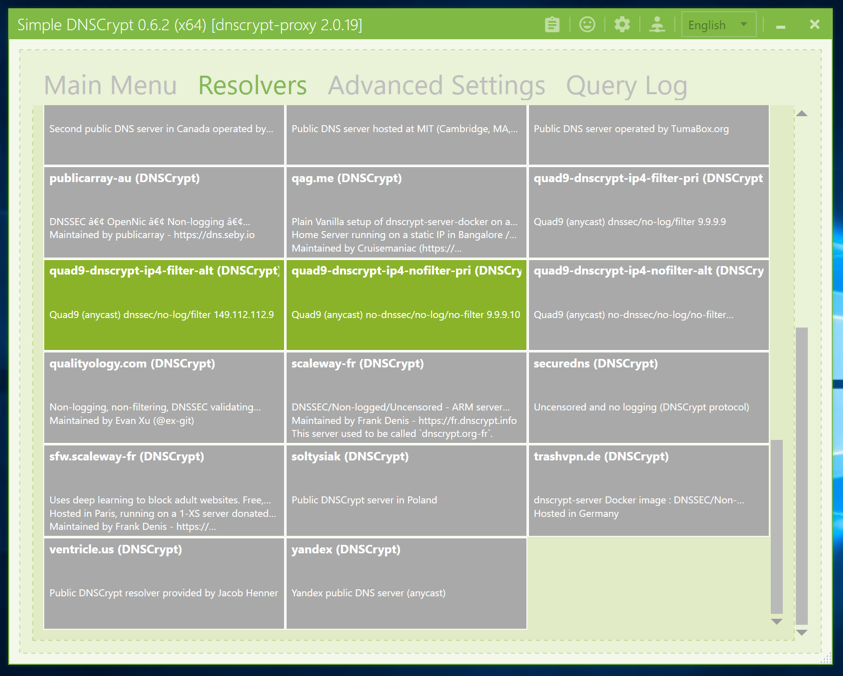Enable the sfw.scaleway-fr resolver
This screenshot has width=843, height=676.
click(x=164, y=491)
